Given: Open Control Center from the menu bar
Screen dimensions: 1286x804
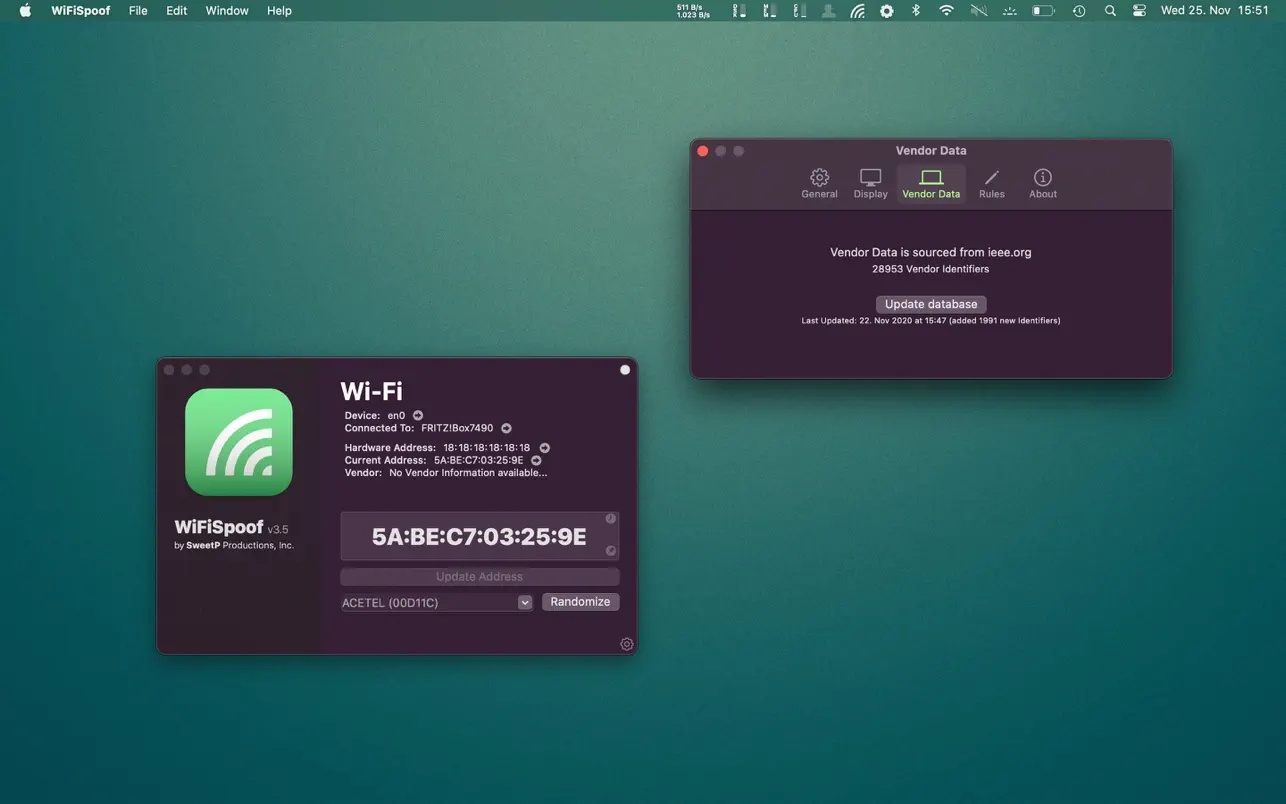Looking at the screenshot, I should (x=1139, y=11).
